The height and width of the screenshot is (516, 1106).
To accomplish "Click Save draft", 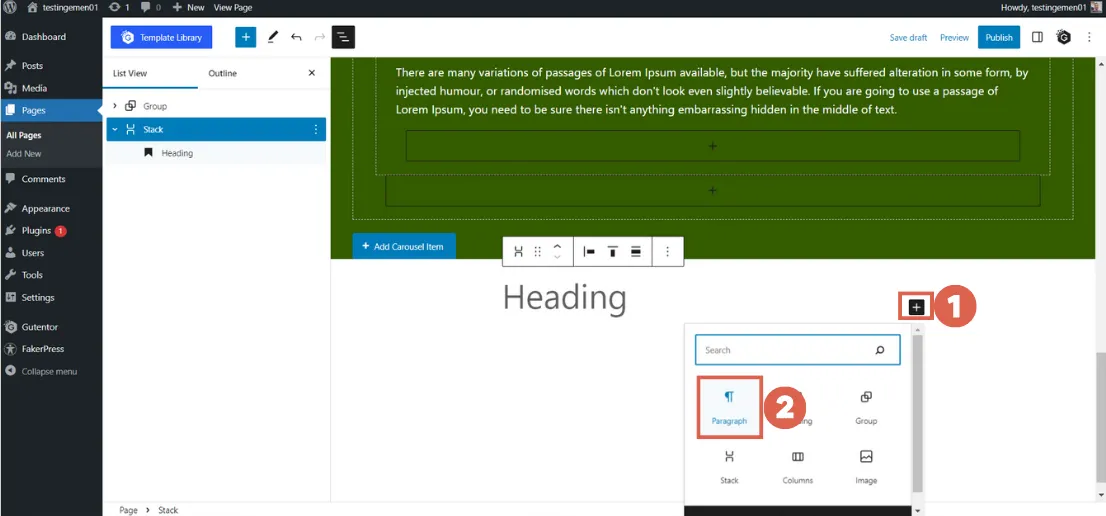I will 908,37.
